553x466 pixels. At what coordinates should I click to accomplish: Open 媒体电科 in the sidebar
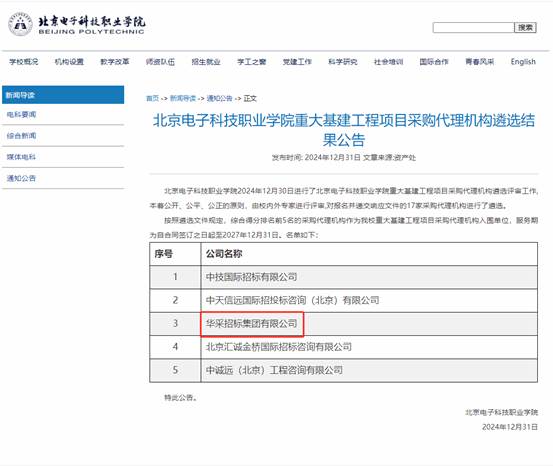21,157
